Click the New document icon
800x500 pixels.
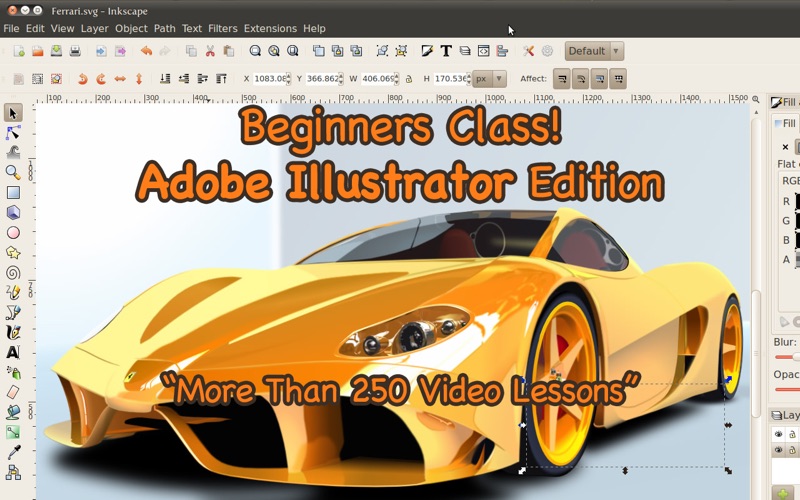19,51
